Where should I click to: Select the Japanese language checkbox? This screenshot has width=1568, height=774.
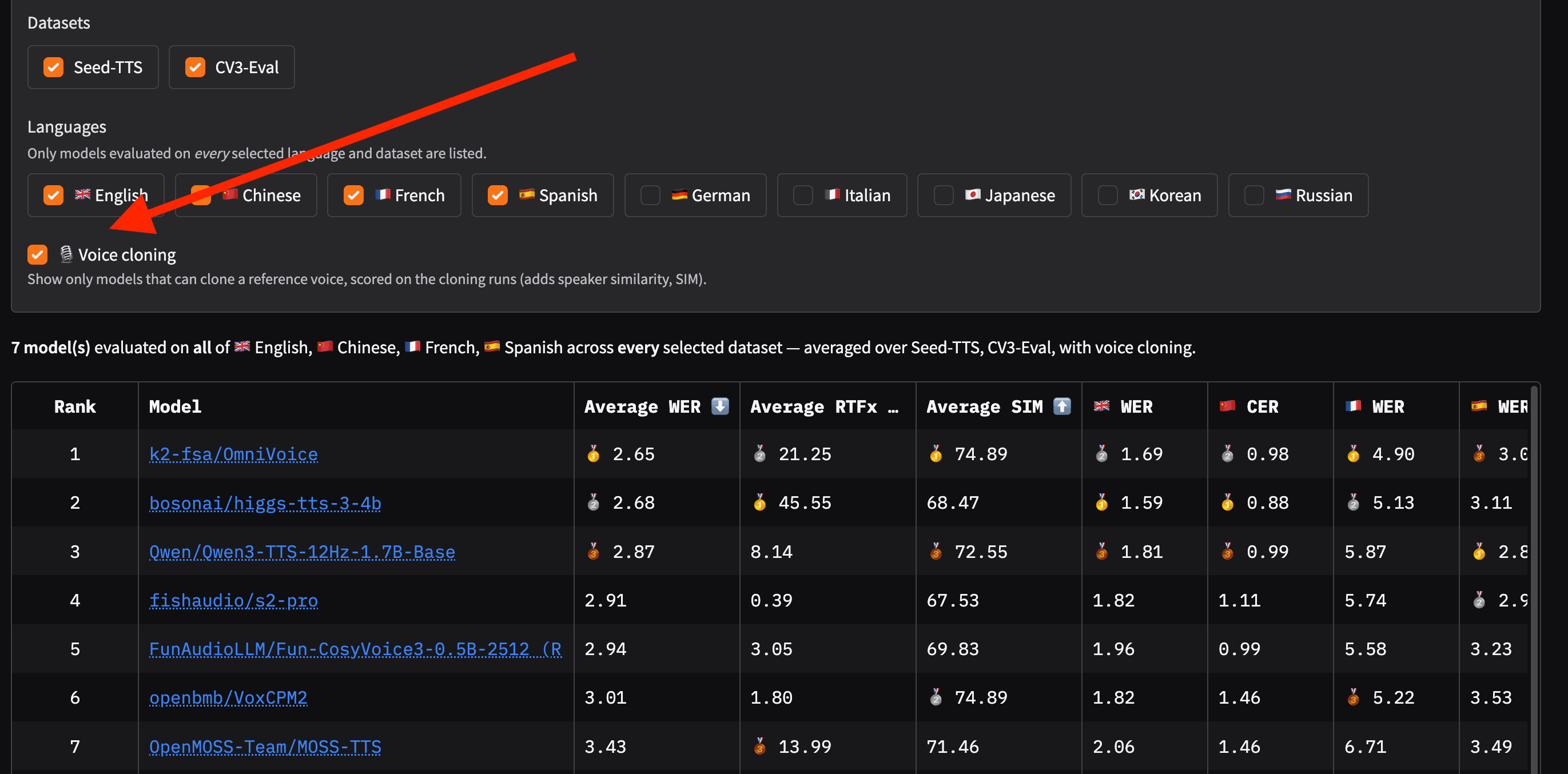944,196
